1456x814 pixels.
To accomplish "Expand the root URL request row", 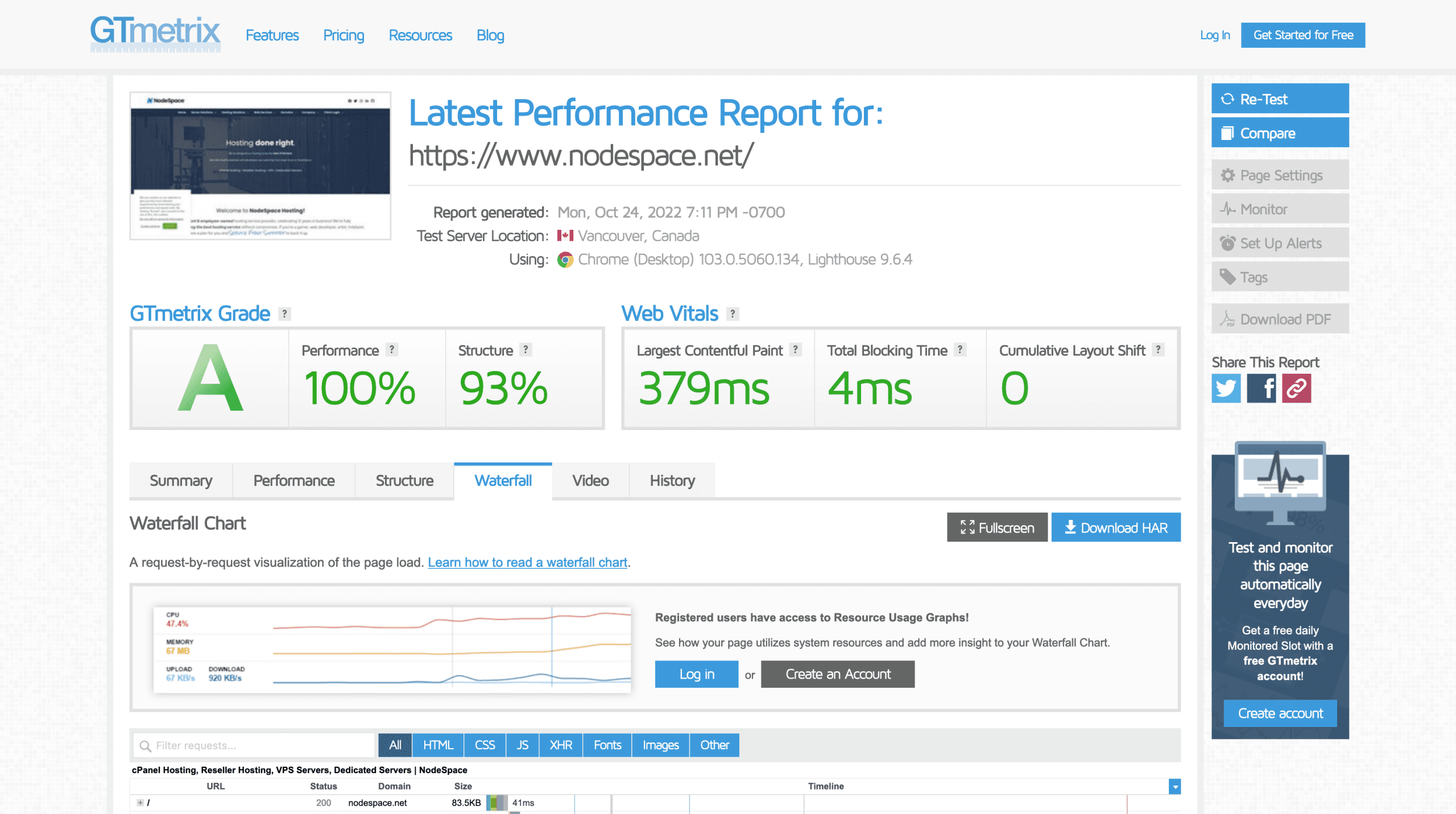I will [x=140, y=803].
